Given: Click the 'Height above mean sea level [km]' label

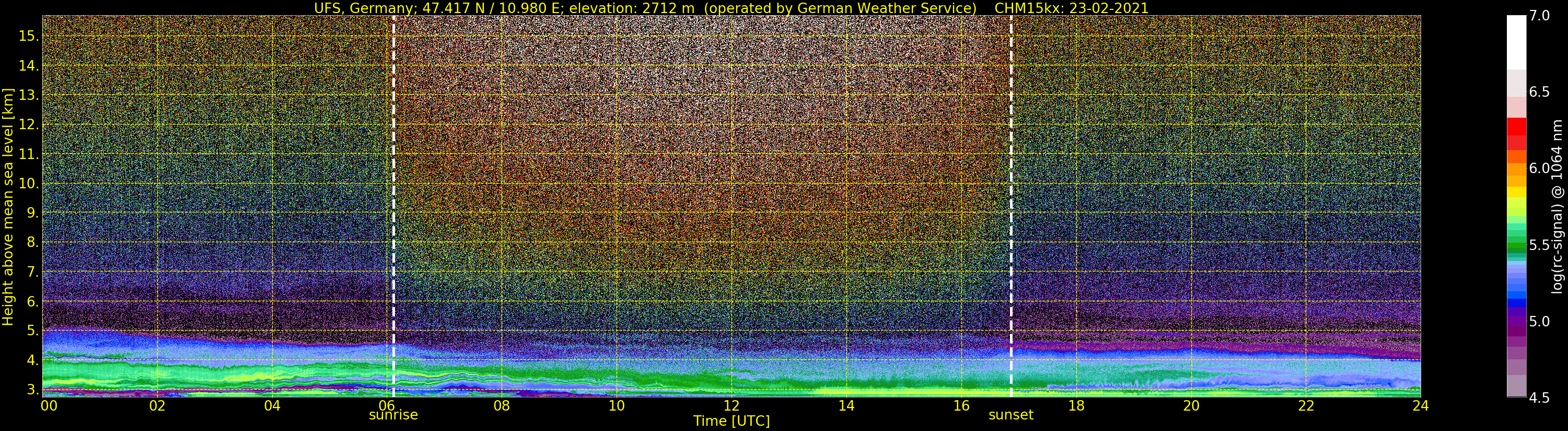Looking at the screenshot, I should tap(8, 207).
